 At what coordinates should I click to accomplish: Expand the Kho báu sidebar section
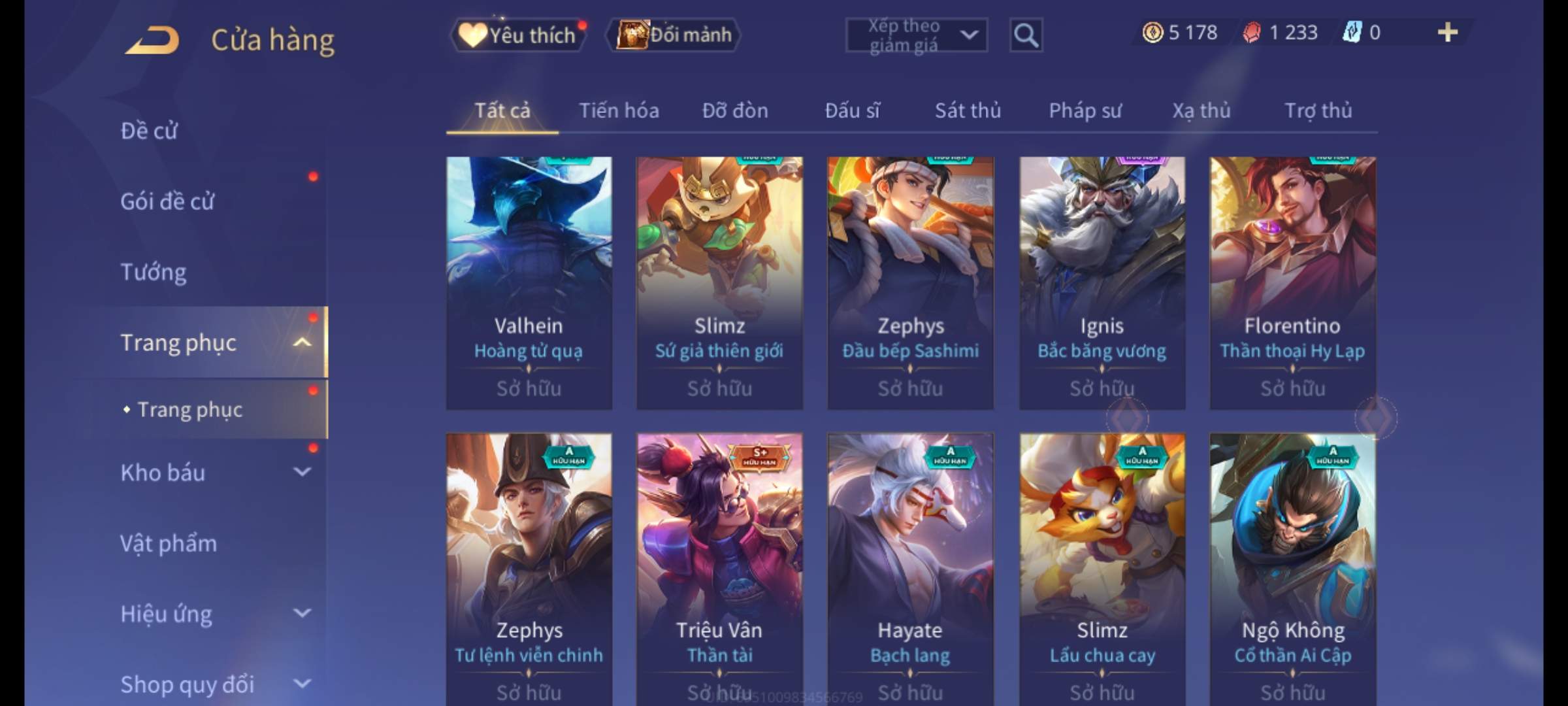click(x=302, y=472)
